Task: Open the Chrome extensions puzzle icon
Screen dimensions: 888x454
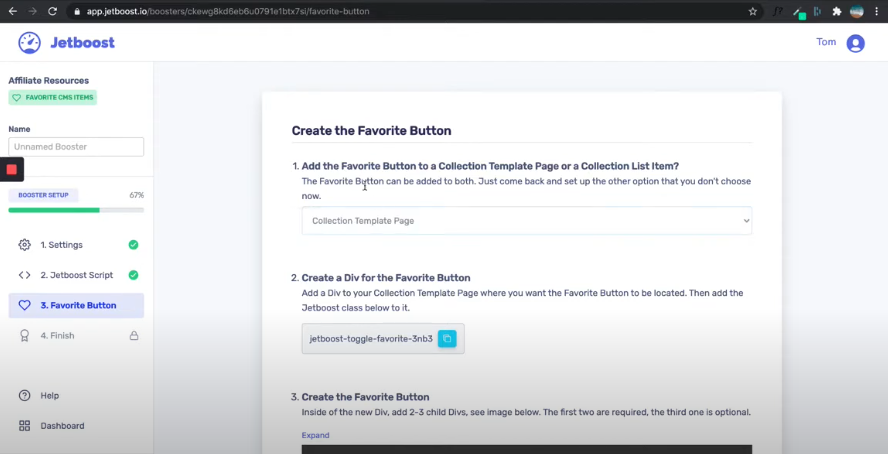Action: click(836, 11)
